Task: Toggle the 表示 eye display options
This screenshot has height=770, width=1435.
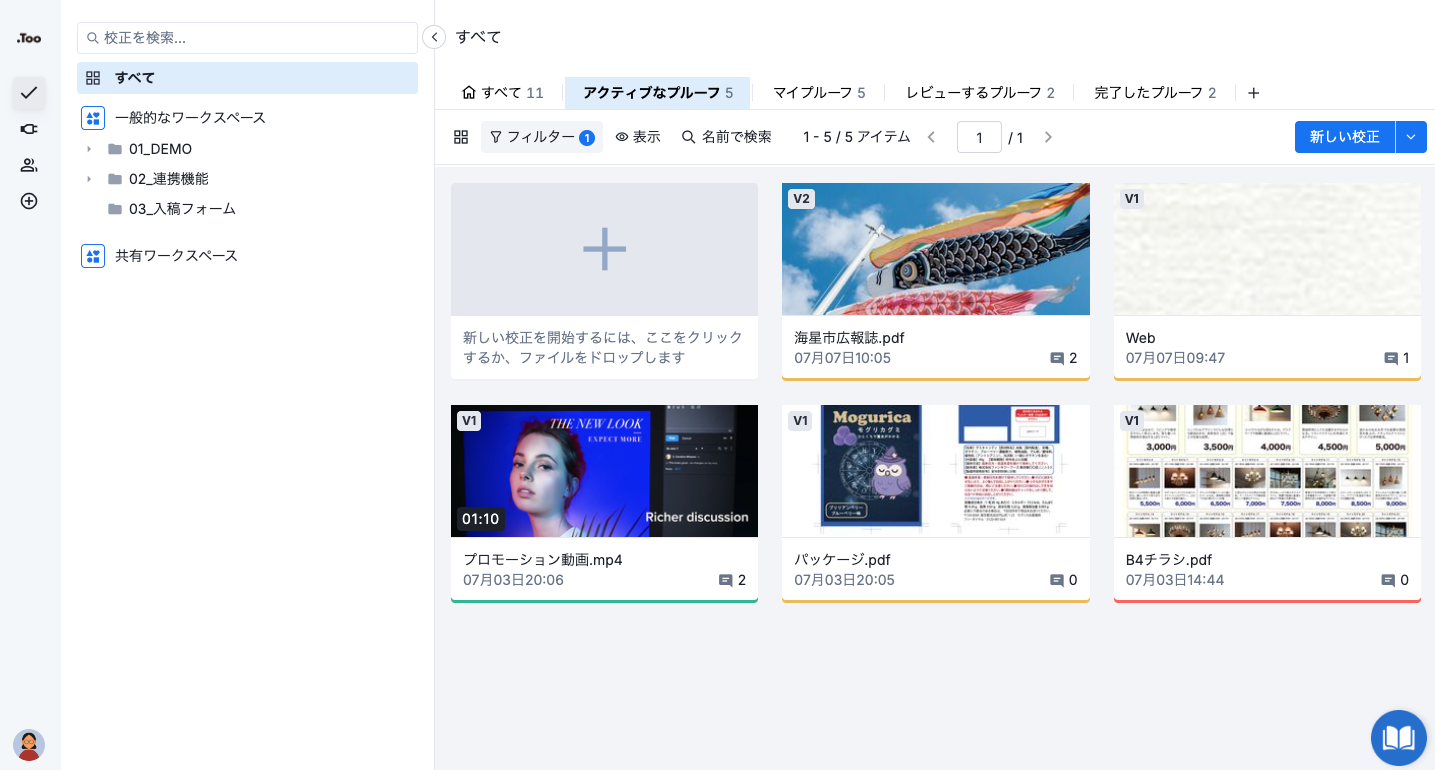Action: [638, 137]
